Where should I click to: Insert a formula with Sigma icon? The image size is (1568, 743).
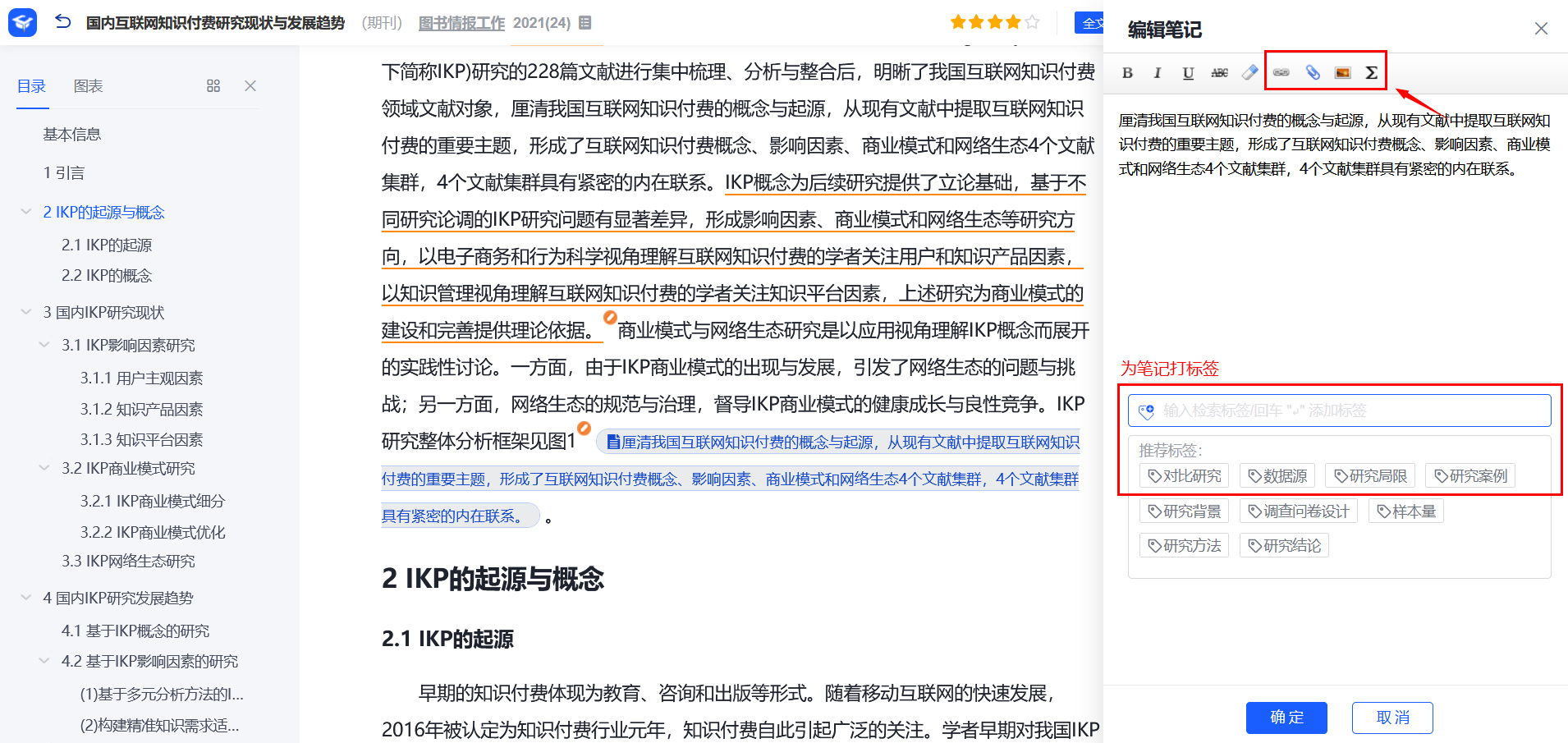pos(1371,73)
